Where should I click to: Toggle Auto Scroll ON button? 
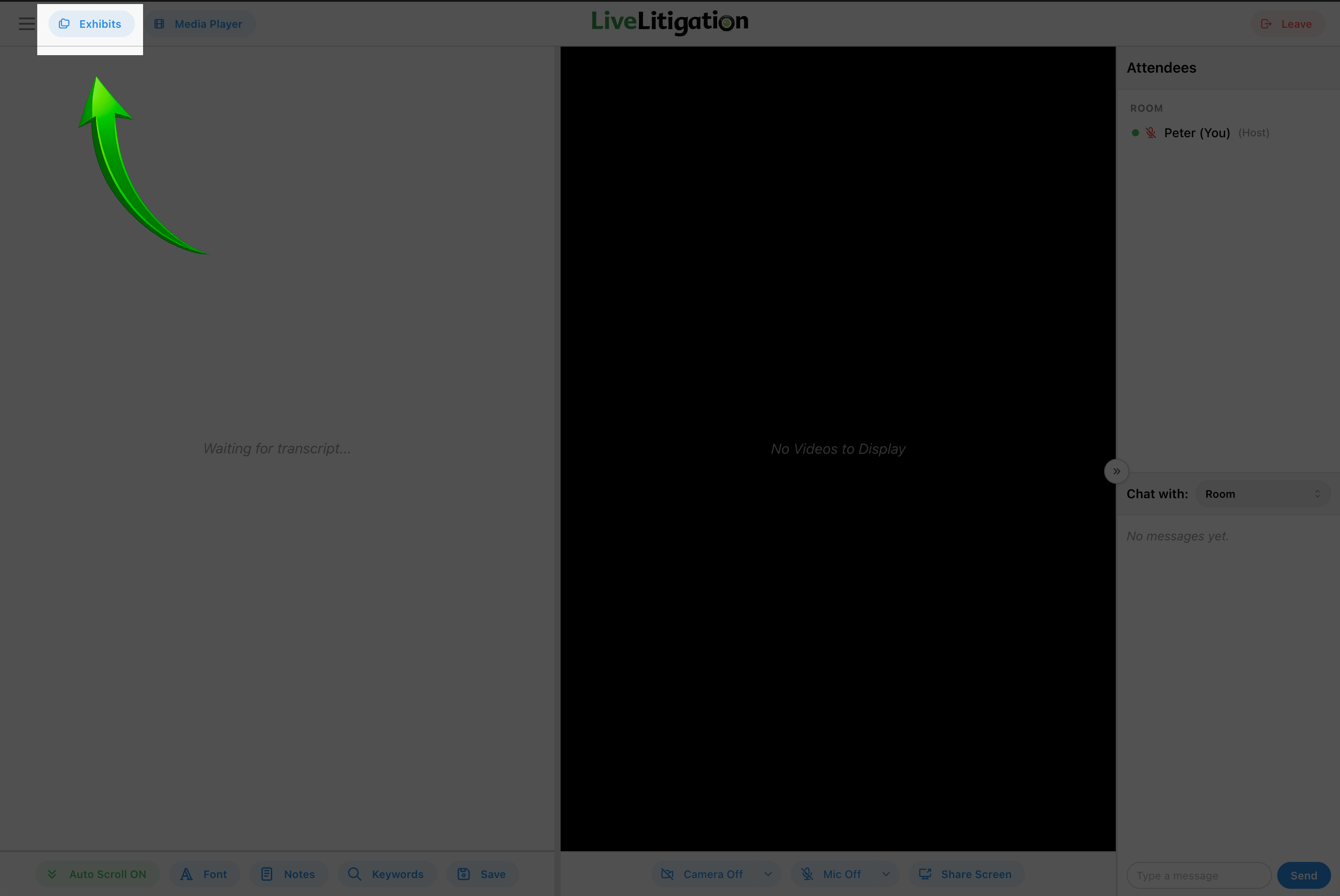click(x=97, y=874)
